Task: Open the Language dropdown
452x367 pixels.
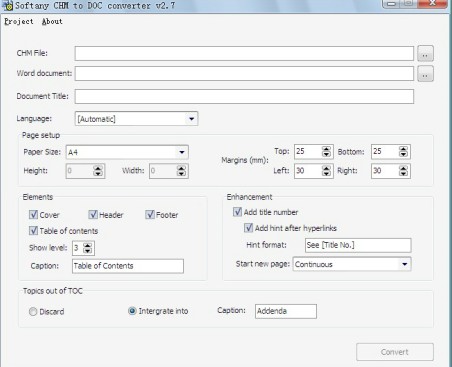Action: pos(136,119)
